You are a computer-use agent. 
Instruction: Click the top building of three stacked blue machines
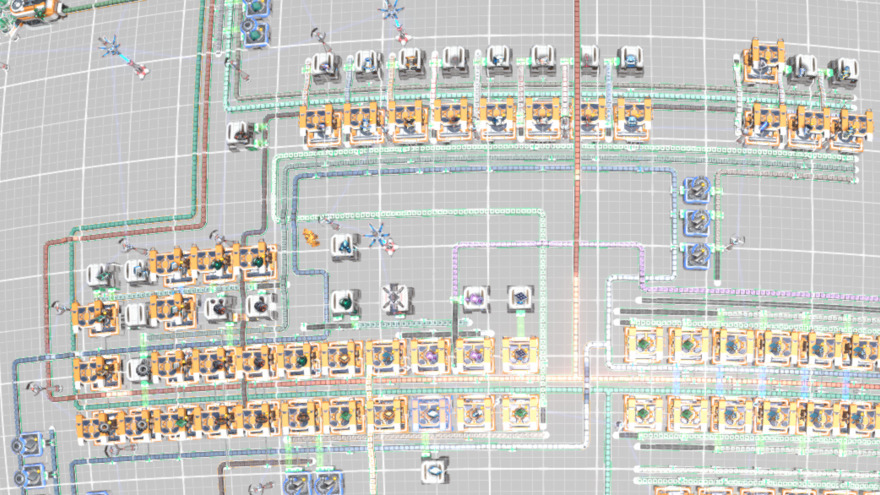tap(695, 189)
